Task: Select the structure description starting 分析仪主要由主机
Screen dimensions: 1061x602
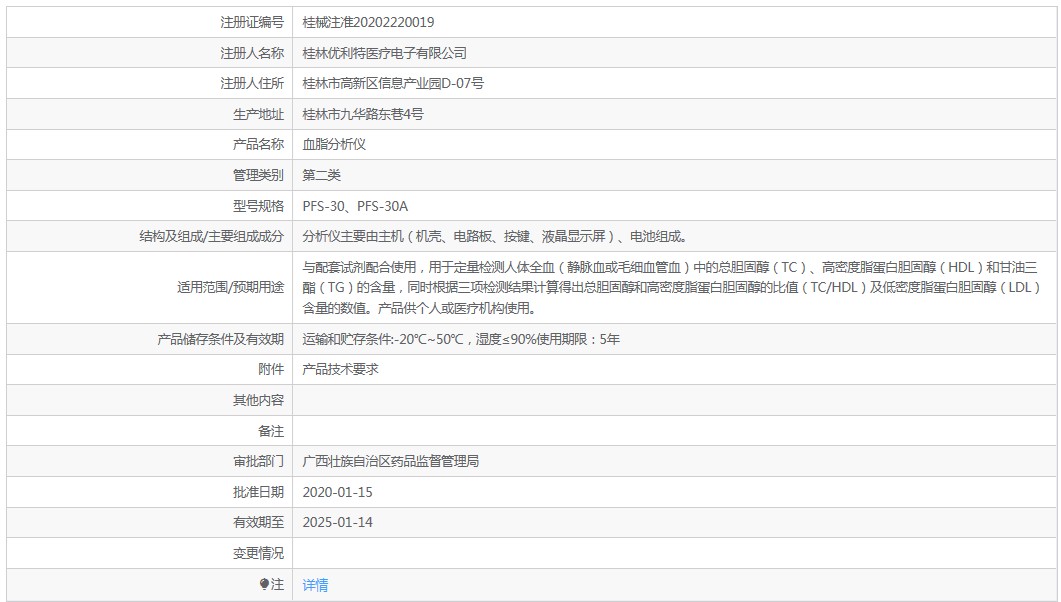Action: coord(495,236)
